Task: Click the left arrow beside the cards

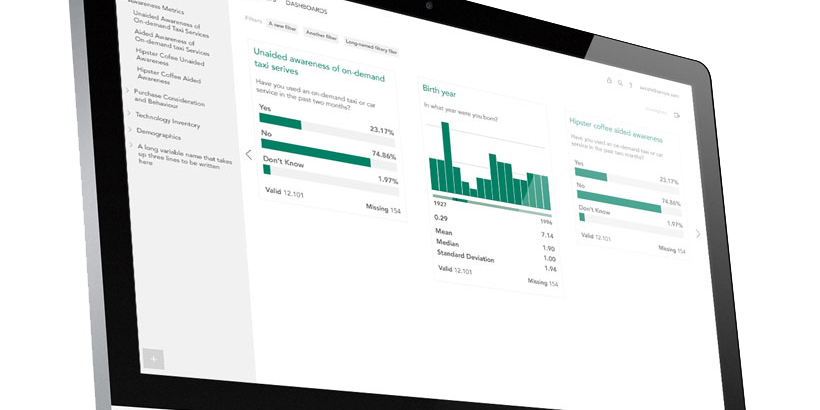Action: click(x=249, y=154)
